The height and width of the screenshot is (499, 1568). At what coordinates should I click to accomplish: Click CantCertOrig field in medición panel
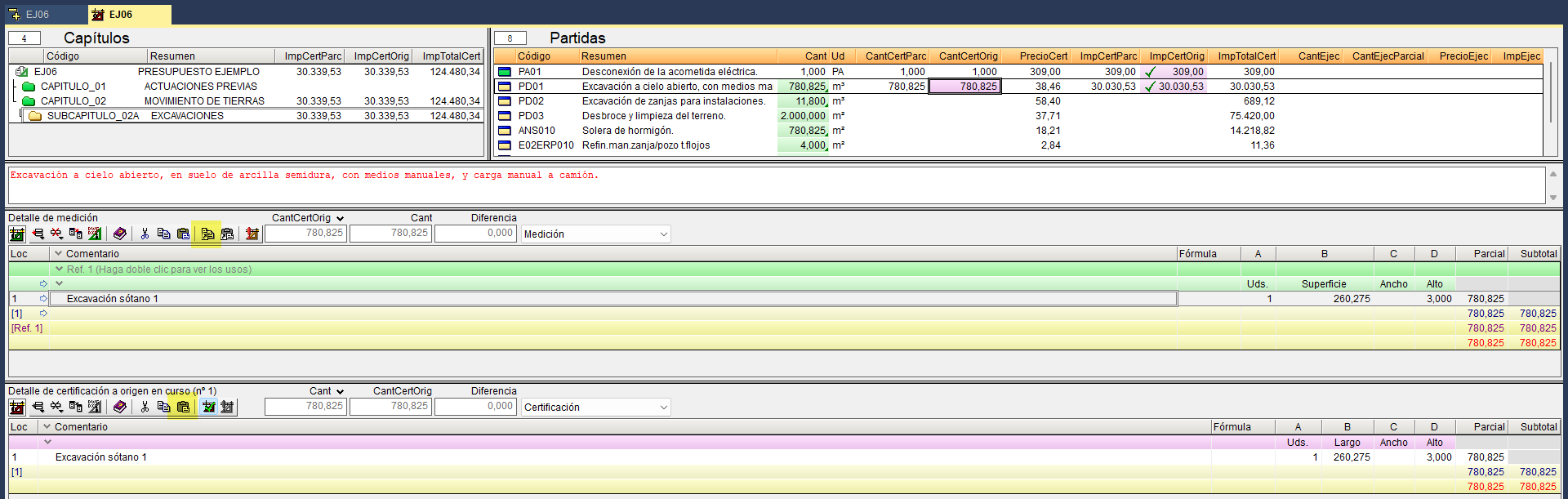(305, 234)
